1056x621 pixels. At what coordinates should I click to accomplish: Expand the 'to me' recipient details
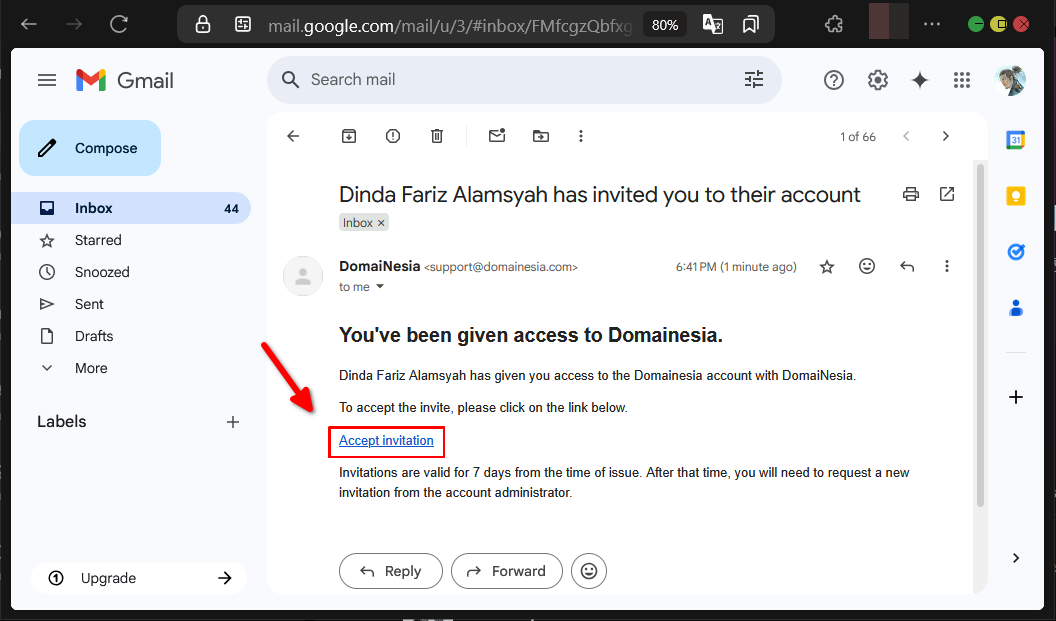(380, 286)
